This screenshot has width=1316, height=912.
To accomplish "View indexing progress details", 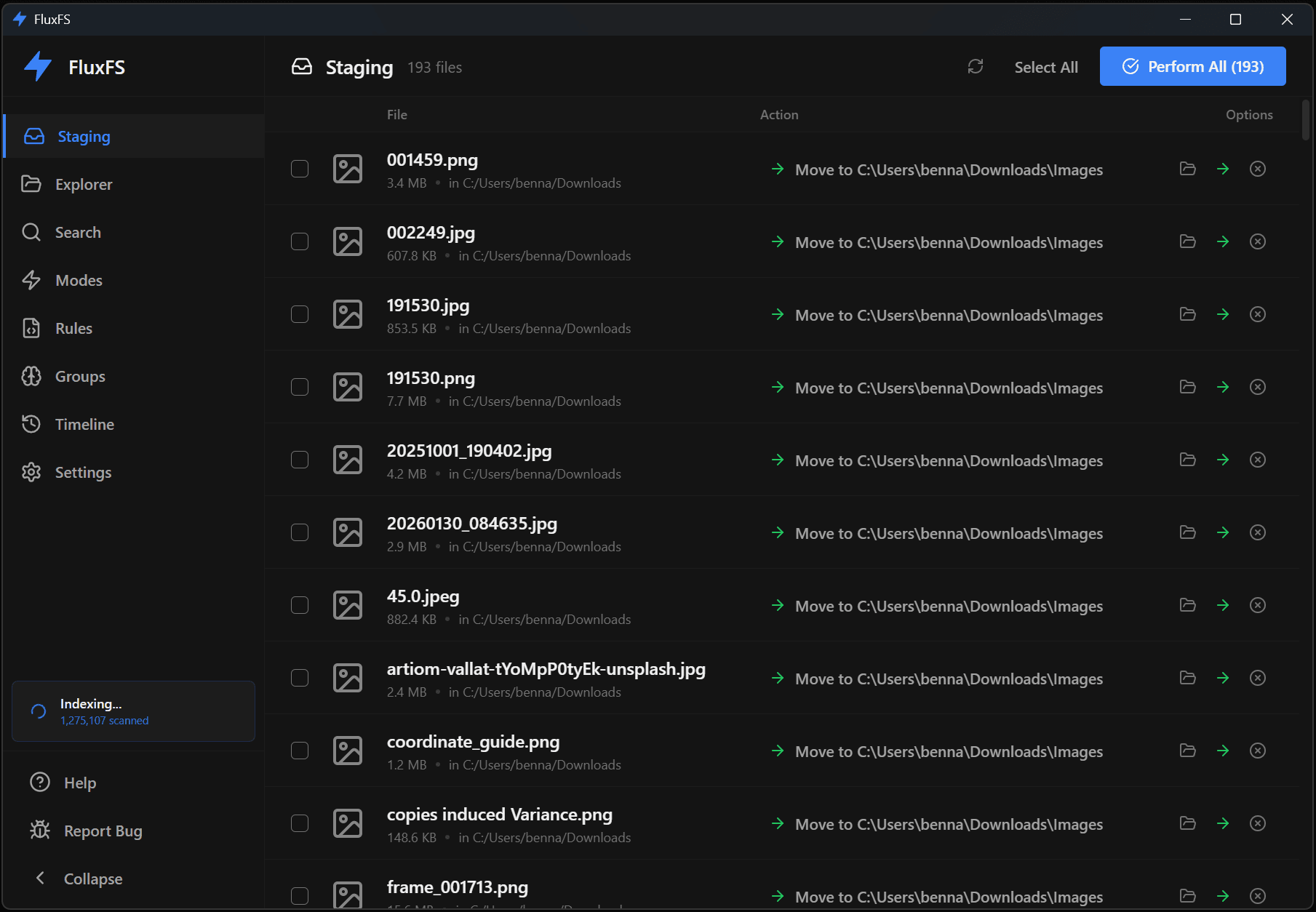I will pyautogui.click(x=133, y=711).
